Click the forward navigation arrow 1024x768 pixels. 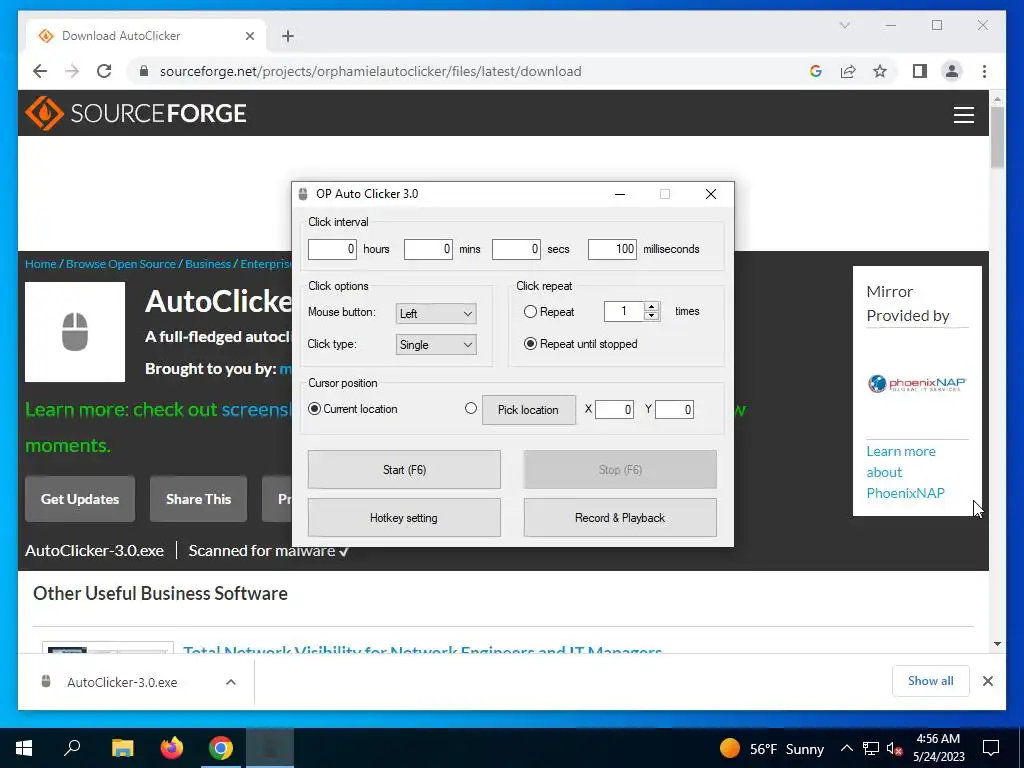[72, 71]
